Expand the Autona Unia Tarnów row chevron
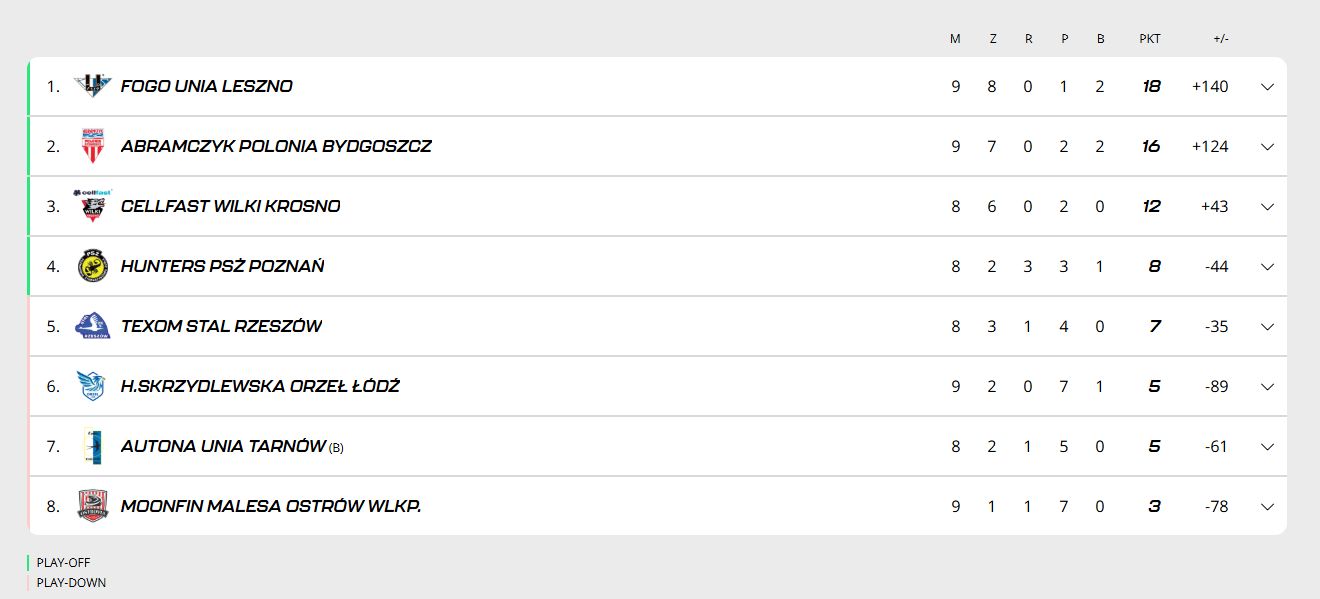 tap(1267, 447)
